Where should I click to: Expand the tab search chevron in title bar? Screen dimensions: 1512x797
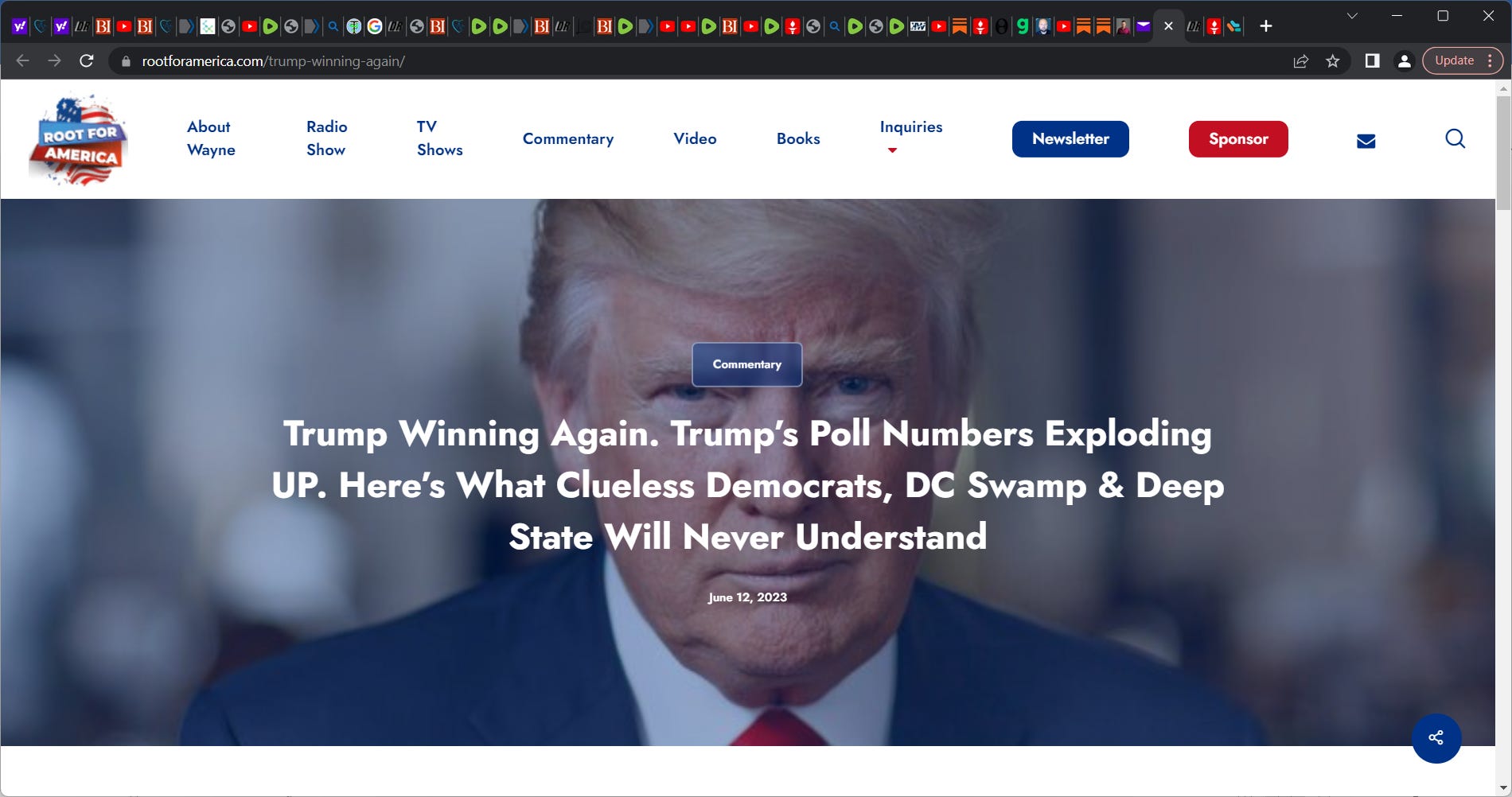pos(1351,16)
